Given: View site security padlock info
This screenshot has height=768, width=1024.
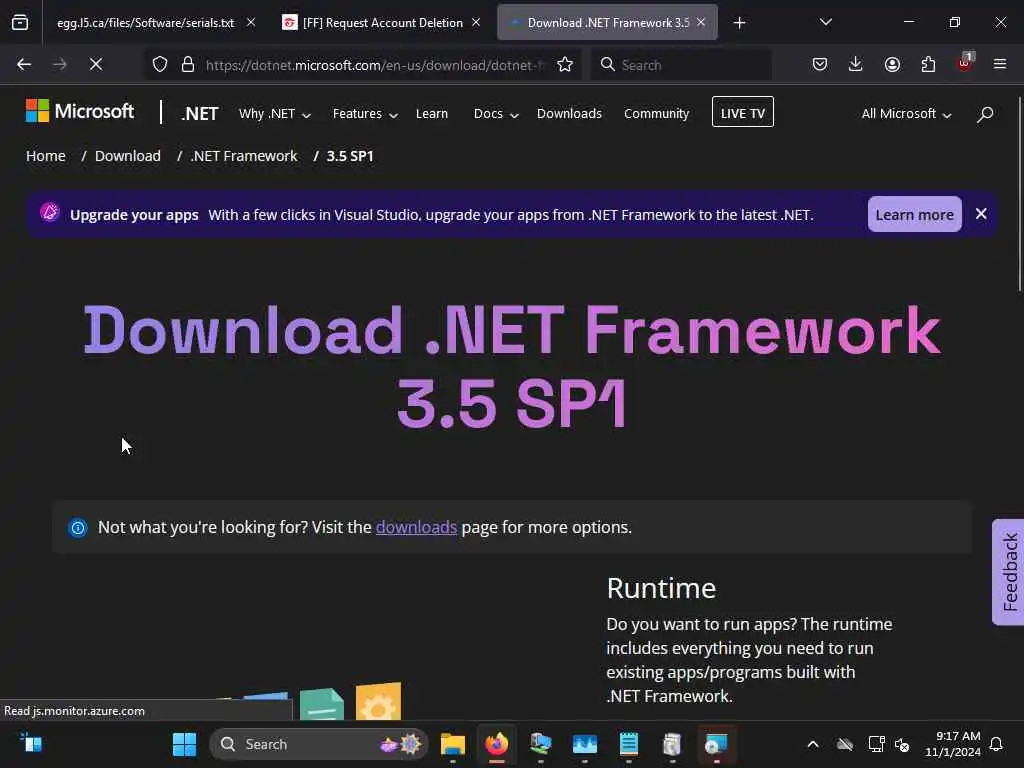Looking at the screenshot, I should pyautogui.click(x=188, y=65).
